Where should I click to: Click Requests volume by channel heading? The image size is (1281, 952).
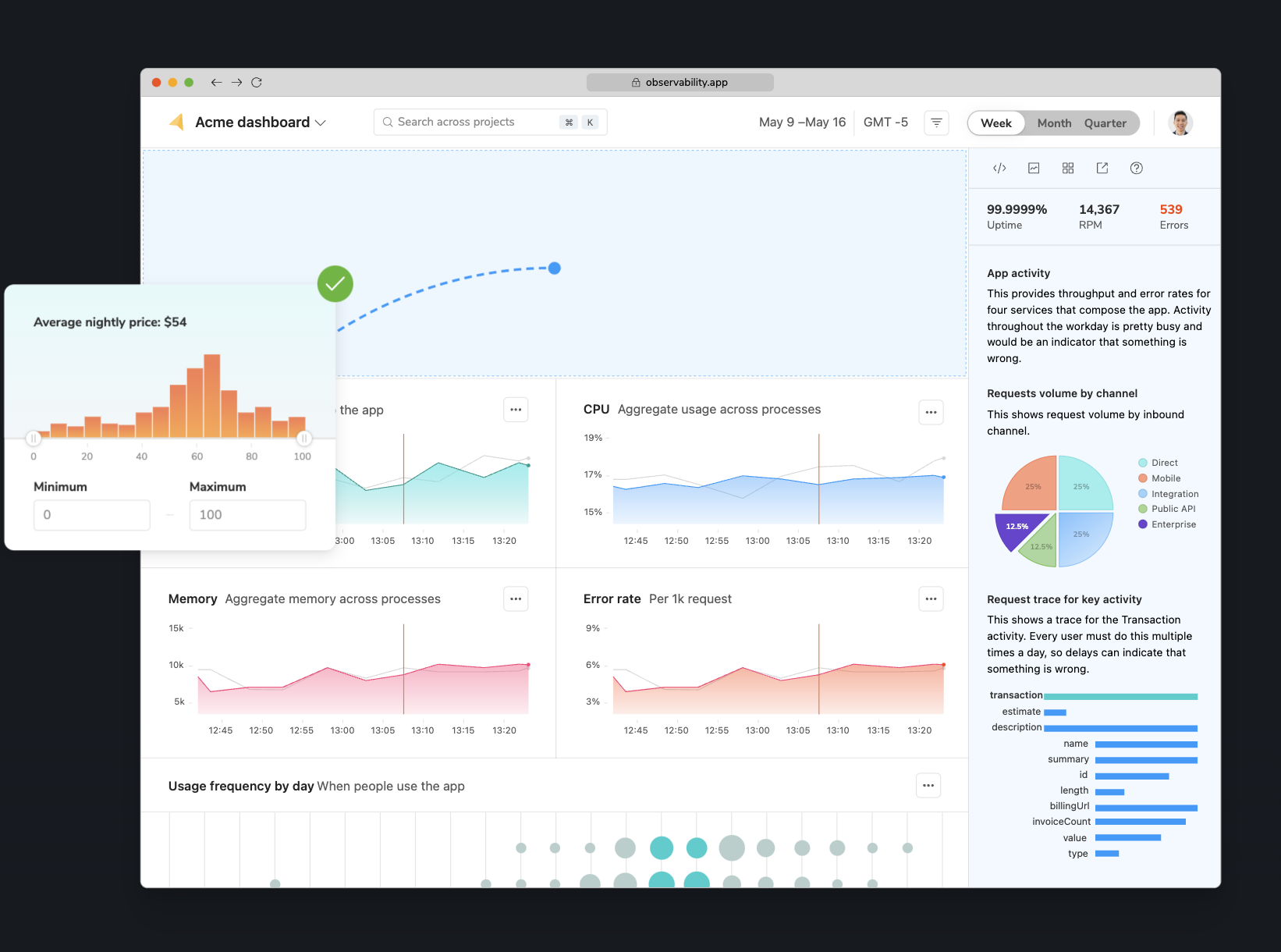[1062, 393]
